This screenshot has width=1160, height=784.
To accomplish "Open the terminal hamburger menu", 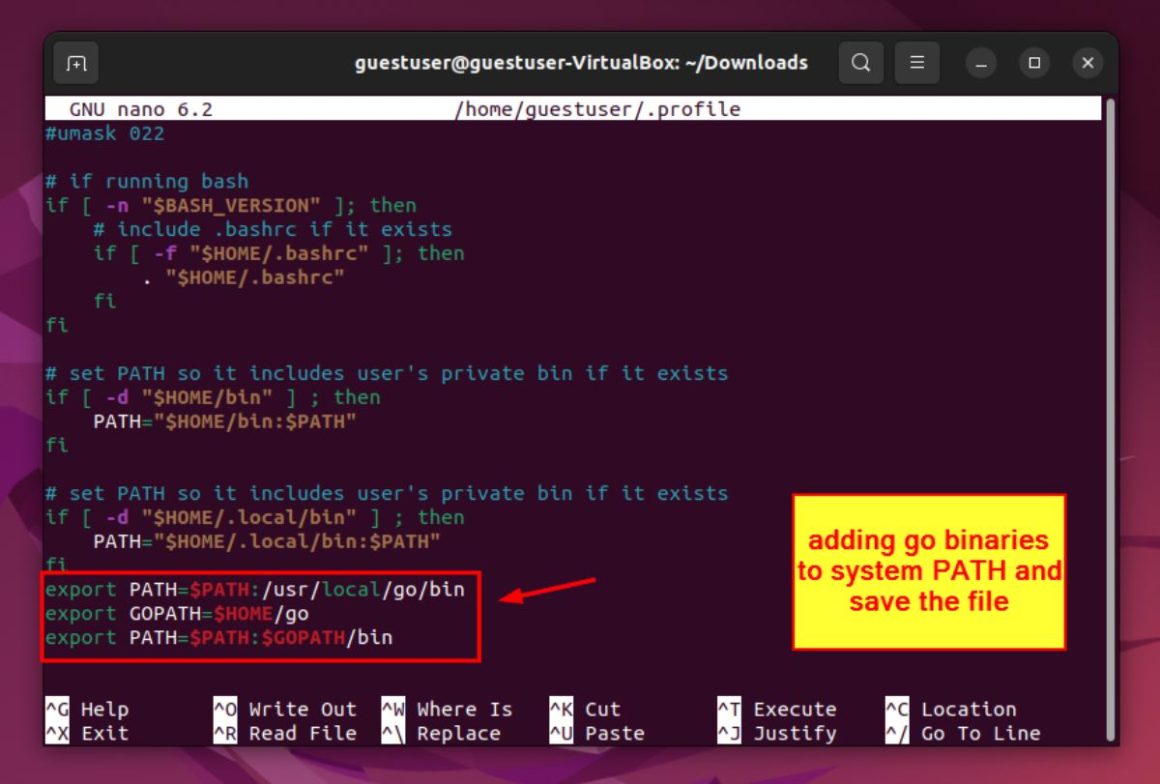I will pos(916,62).
